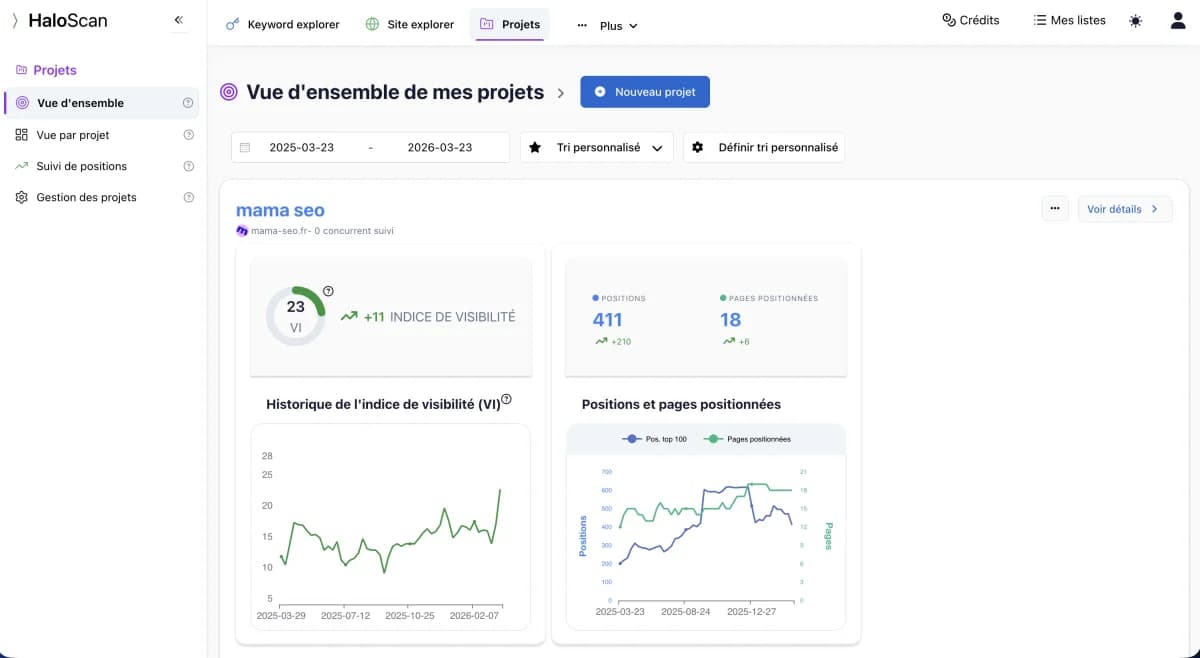Open Mes listes

(1069, 19)
